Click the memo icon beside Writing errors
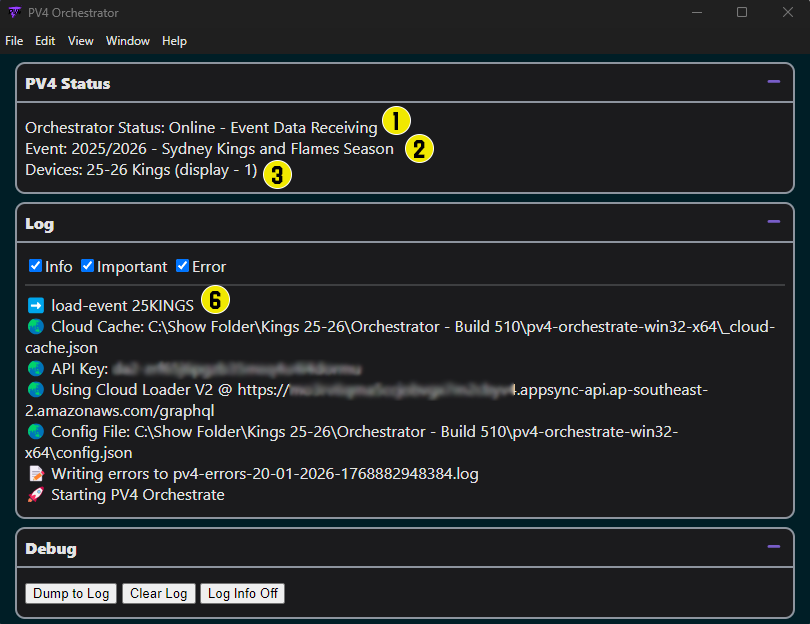The height and width of the screenshot is (624, 810). (36, 474)
